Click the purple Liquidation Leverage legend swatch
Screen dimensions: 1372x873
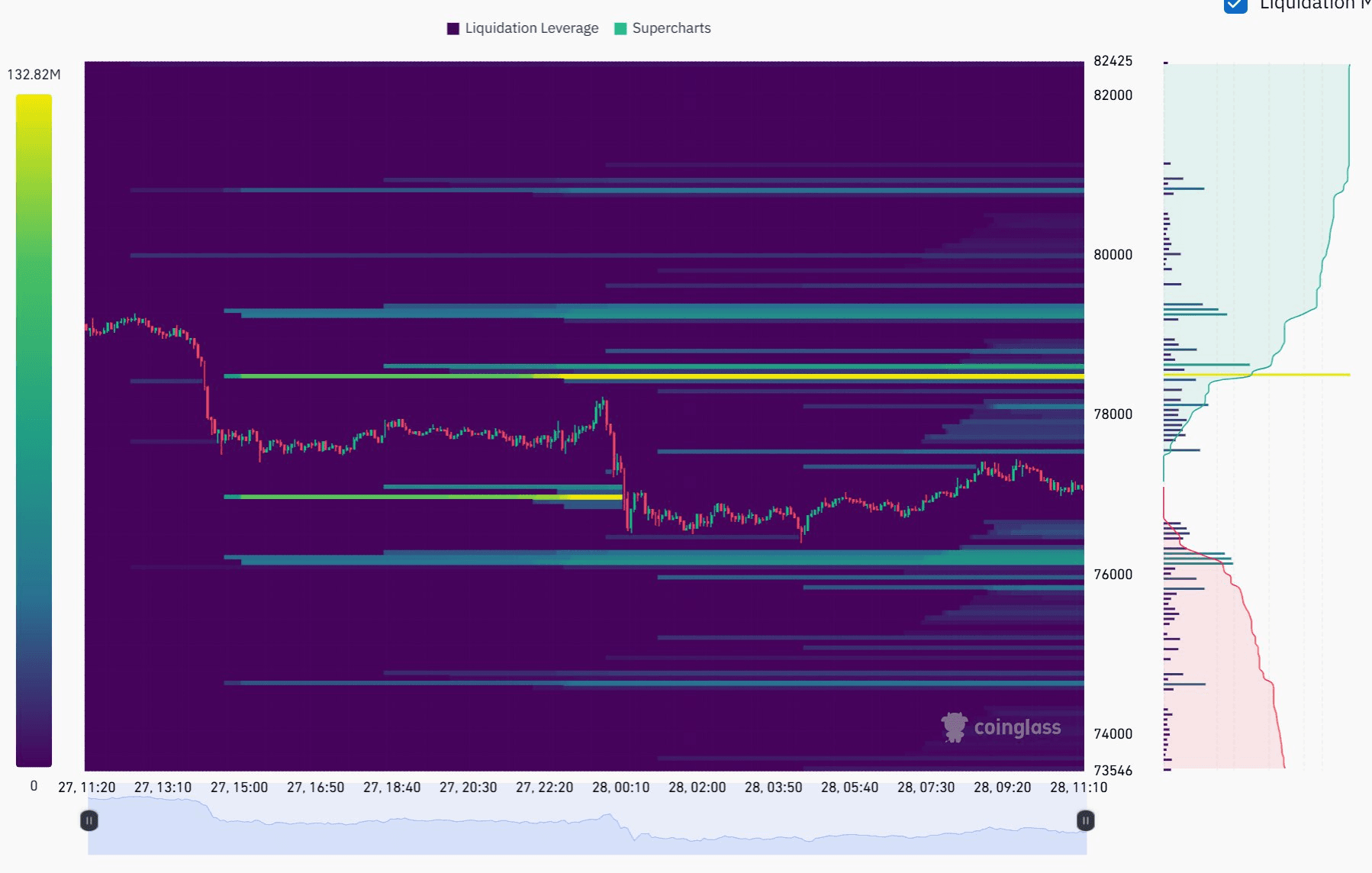coord(452,27)
